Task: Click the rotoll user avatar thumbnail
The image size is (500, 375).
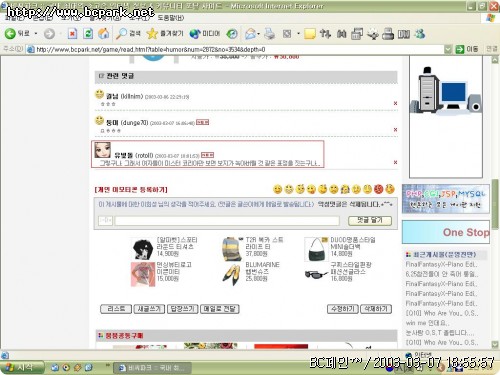Action: click(103, 150)
